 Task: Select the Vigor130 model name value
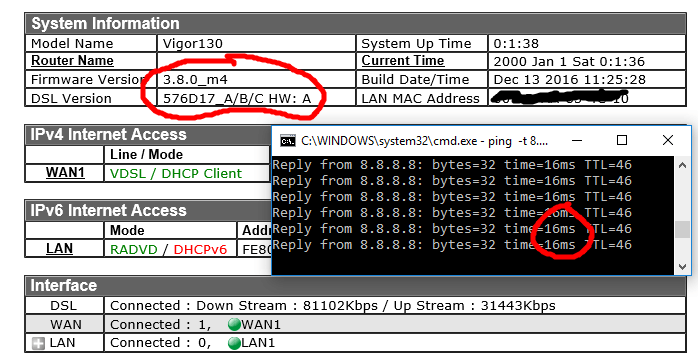click(x=192, y=44)
